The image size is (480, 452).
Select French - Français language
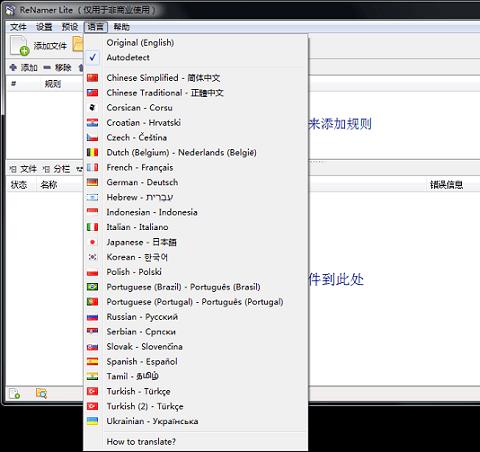196,167
